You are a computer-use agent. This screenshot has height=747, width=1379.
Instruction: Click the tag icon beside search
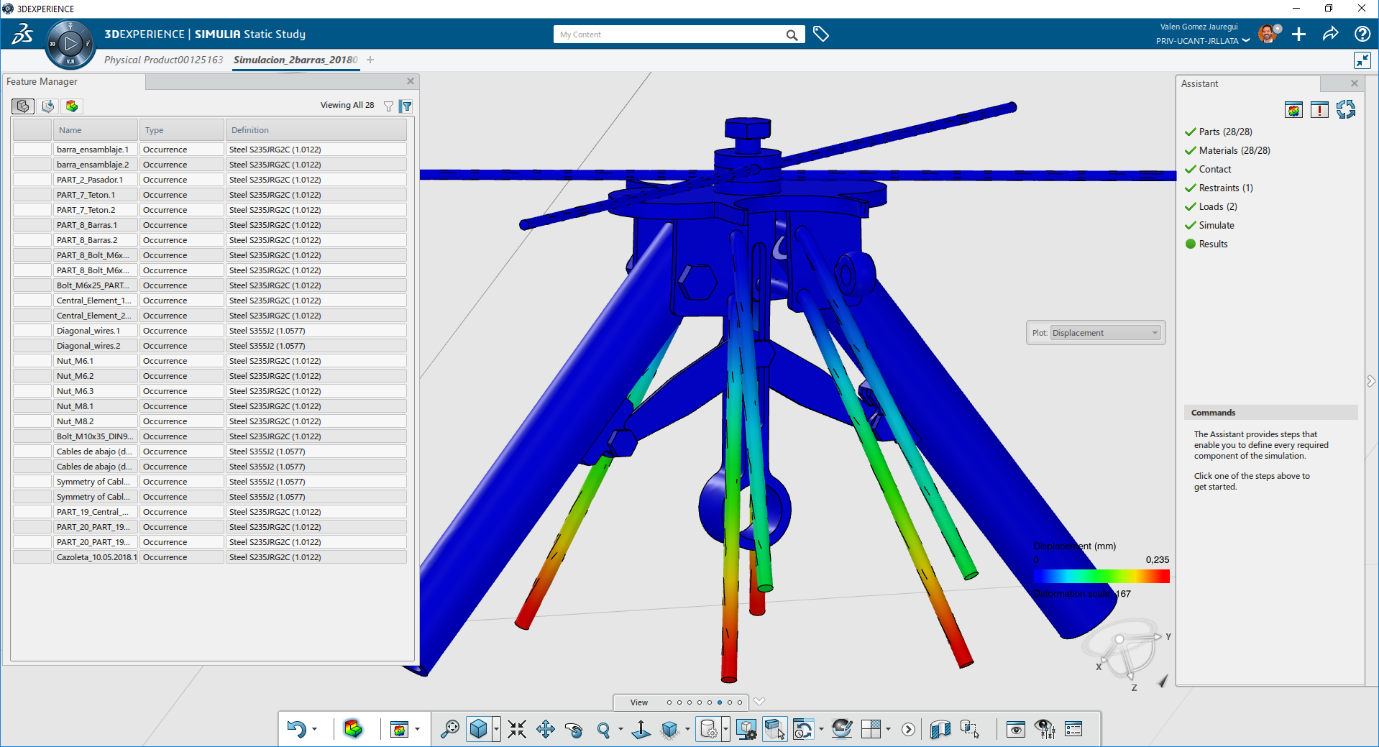click(x=821, y=34)
